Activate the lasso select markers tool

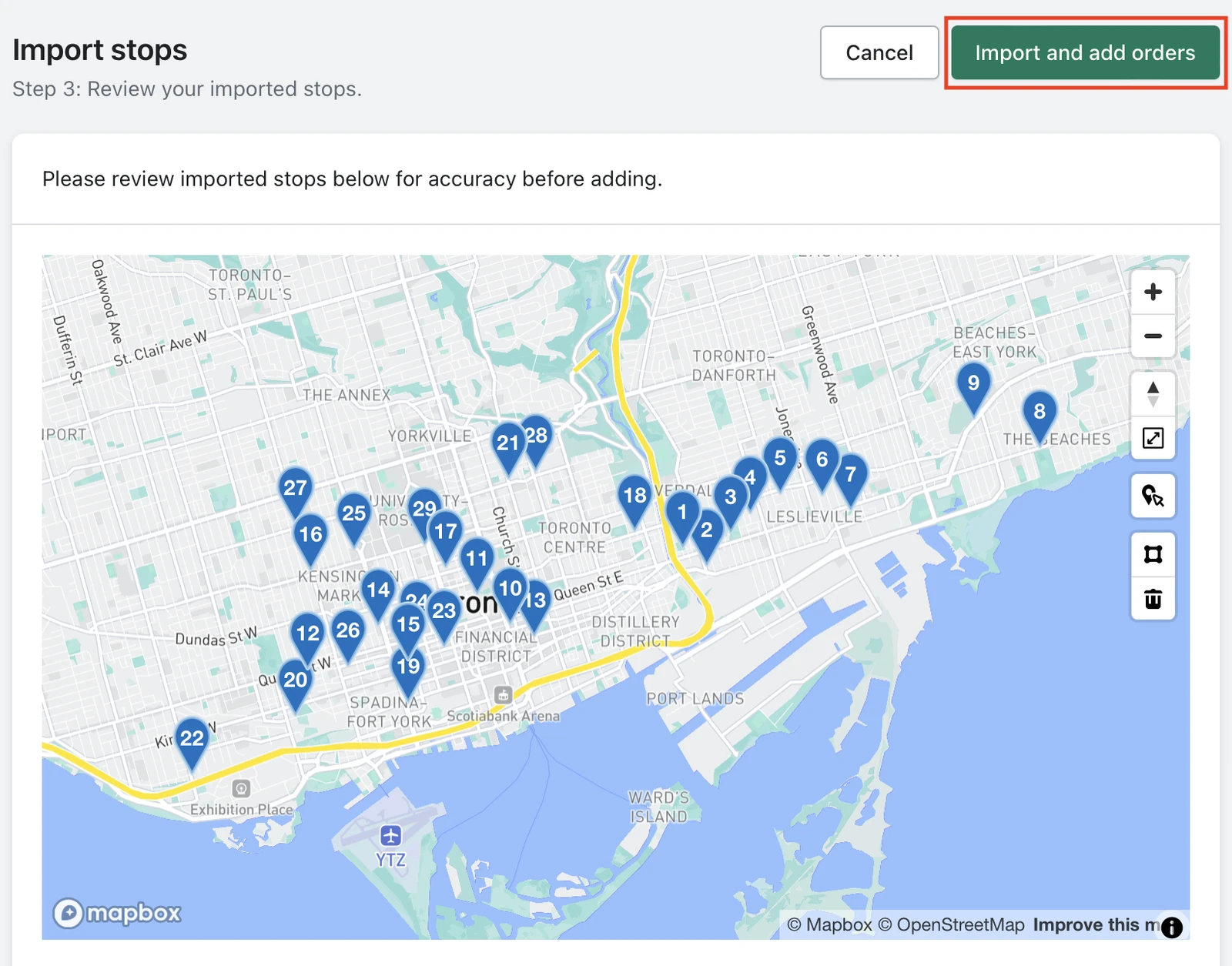1153,496
